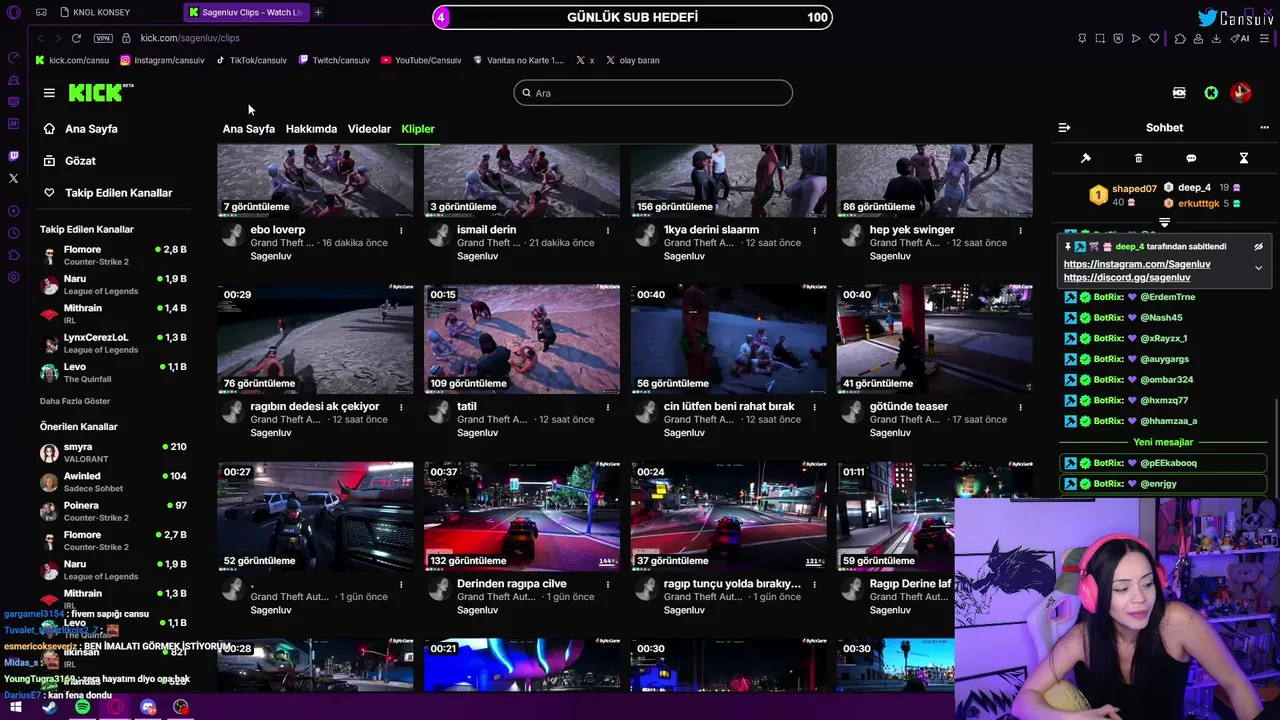Image resolution: width=1280 pixels, height=720 pixels.
Task: Open Mithrain channel in followed list
Action: tap(113, 314)
